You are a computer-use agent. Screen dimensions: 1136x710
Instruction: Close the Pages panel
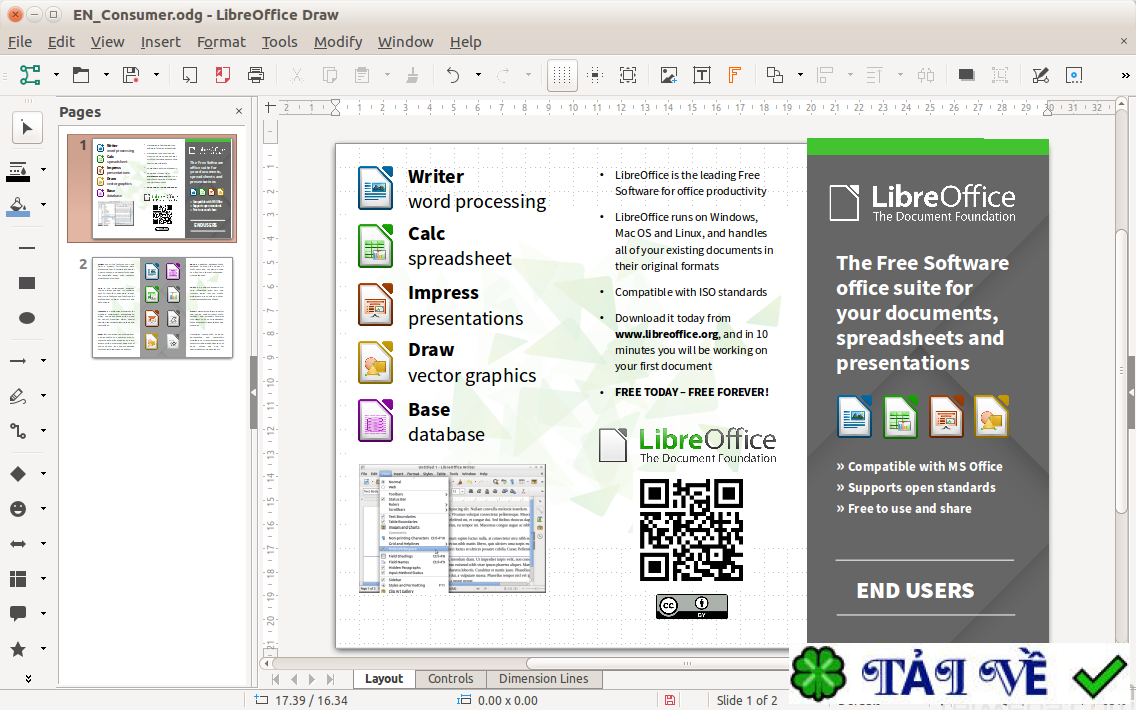(237, 111)
